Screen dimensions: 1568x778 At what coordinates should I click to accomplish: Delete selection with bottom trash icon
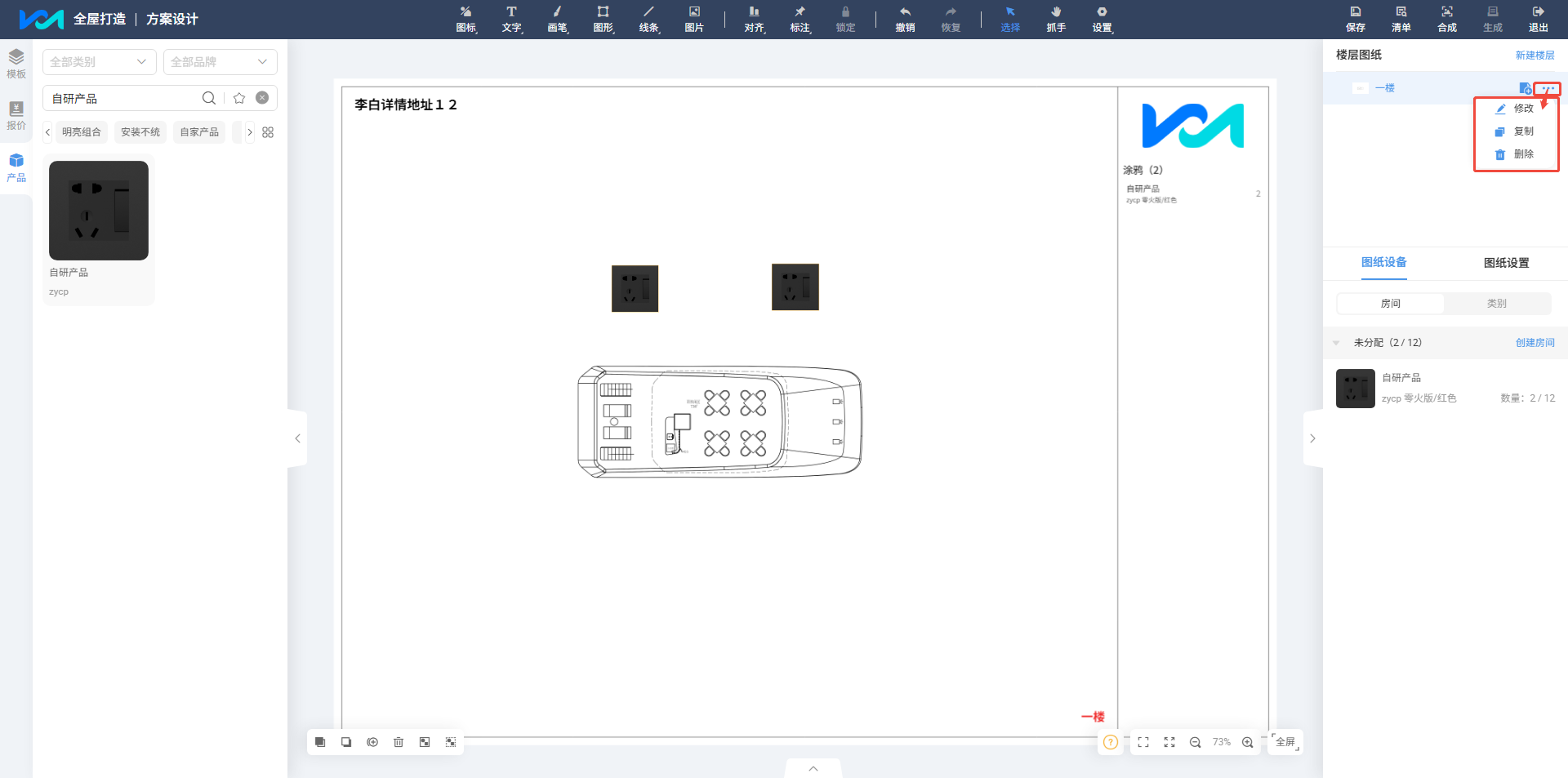399,742
